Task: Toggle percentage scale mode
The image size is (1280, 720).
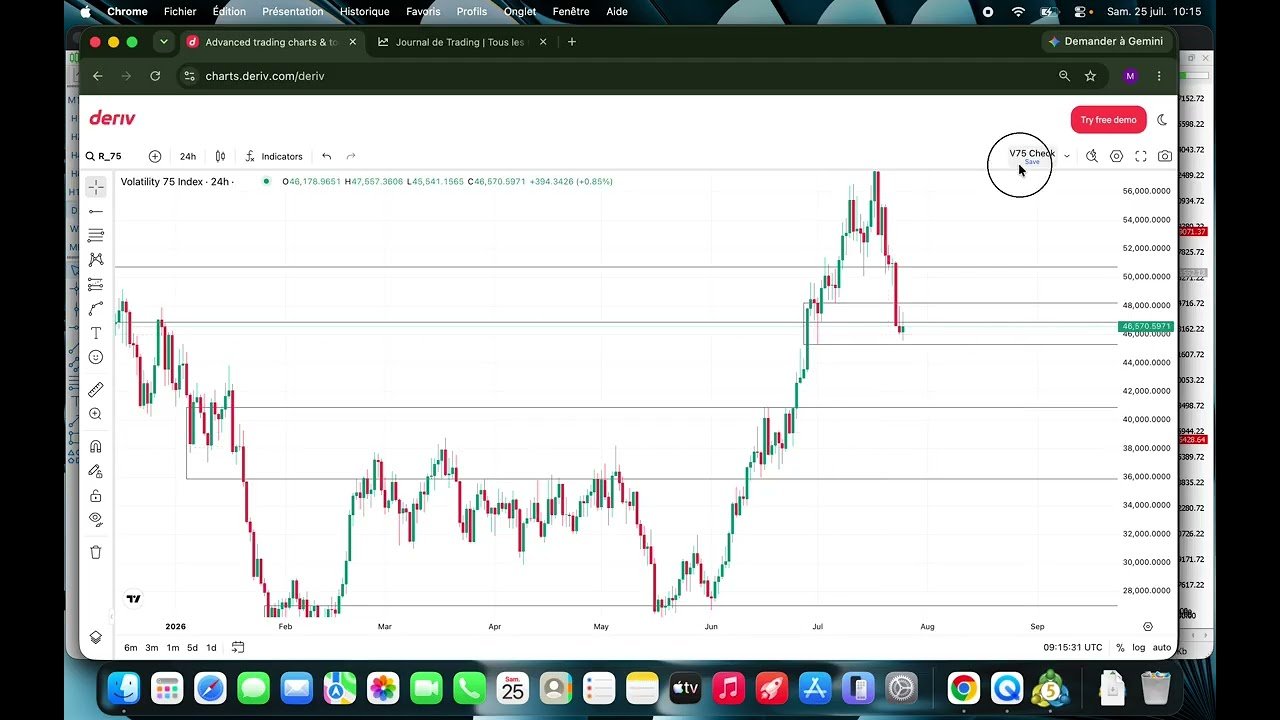Action: [1120, 648]
